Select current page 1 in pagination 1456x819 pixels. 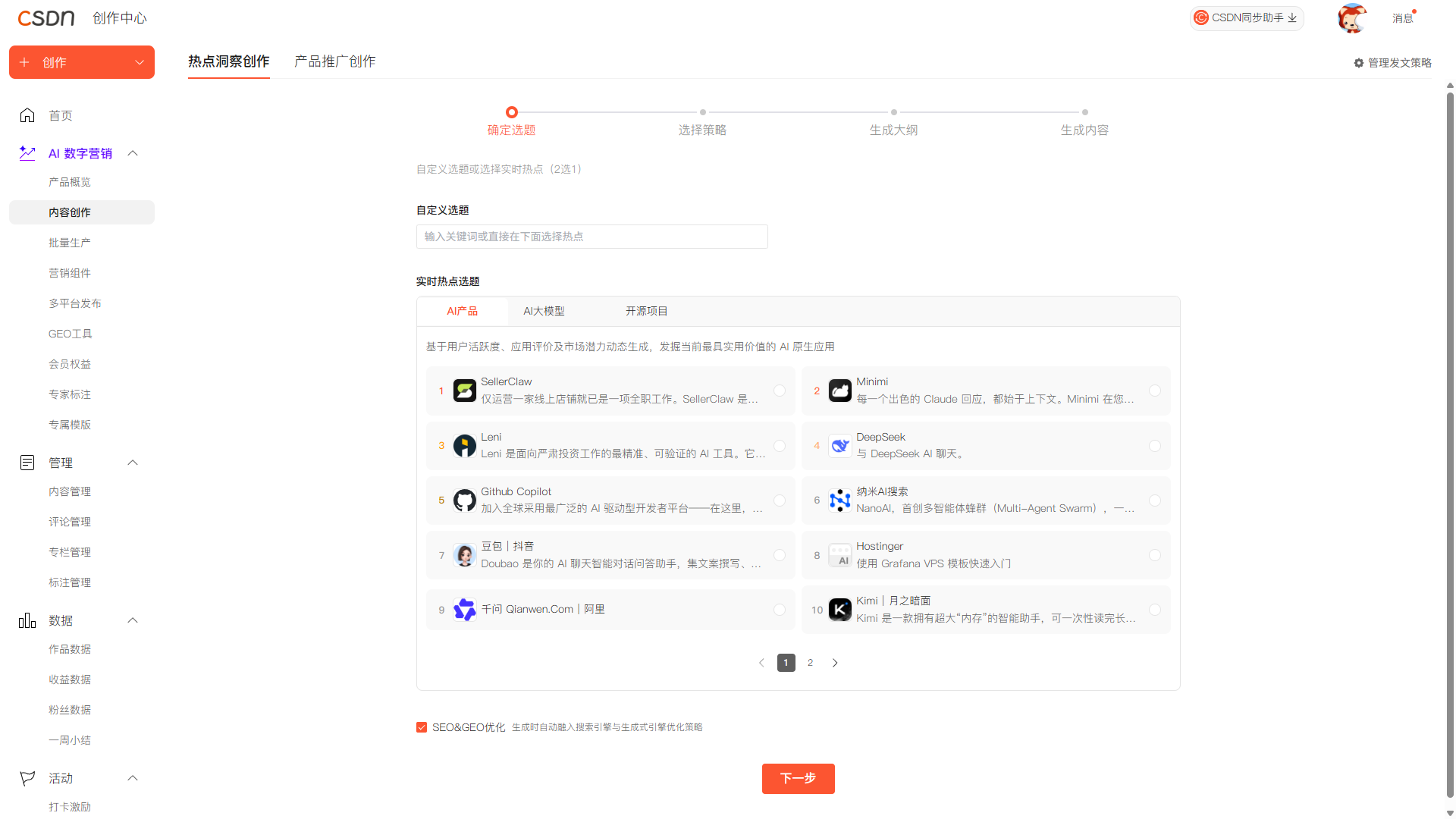coord(786,663)
